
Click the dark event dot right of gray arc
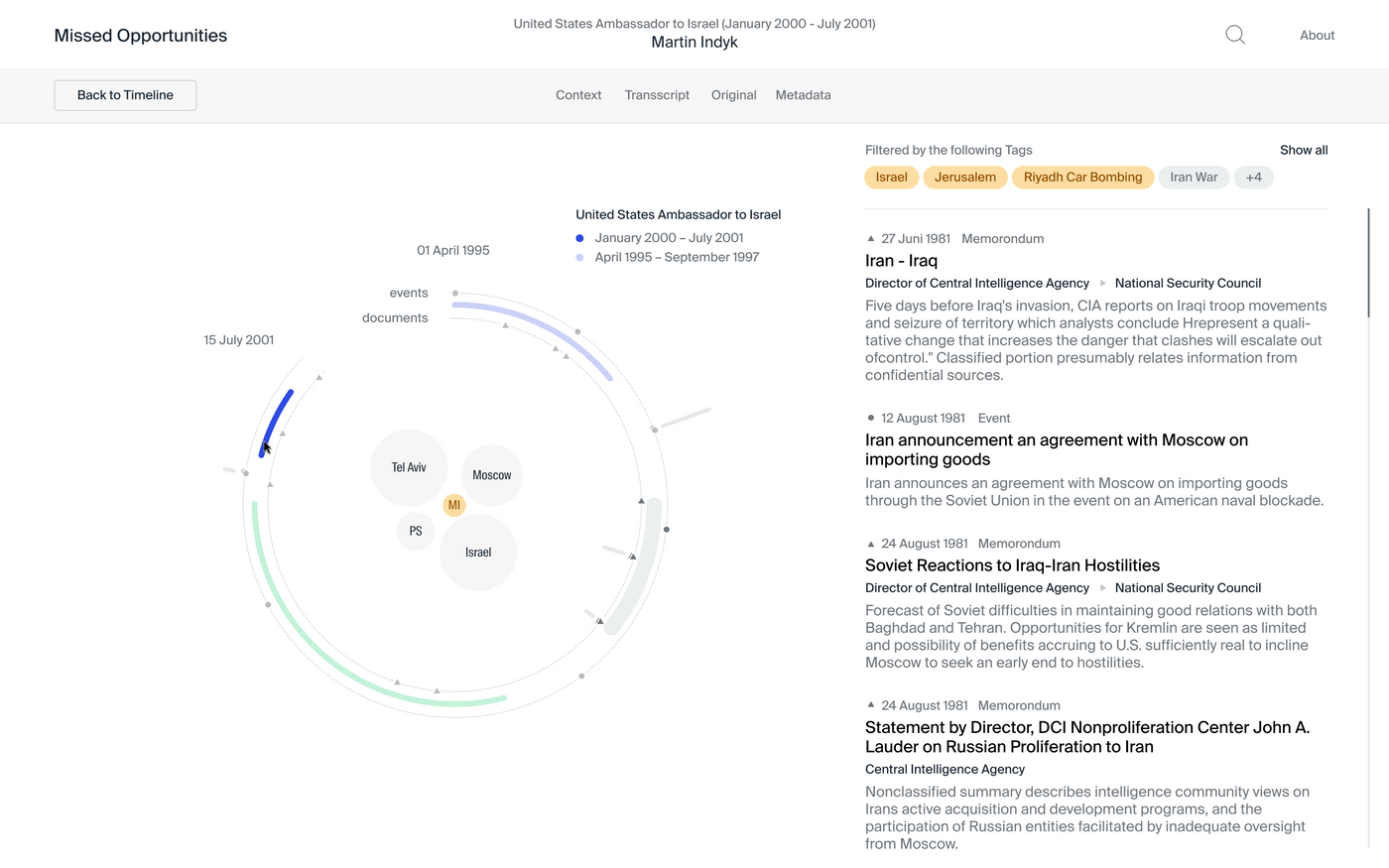click(x=667, y=530)
